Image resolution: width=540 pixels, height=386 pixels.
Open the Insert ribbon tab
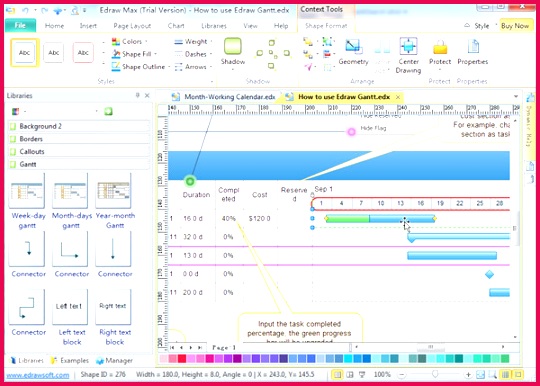pyautogui.click(x=88, y=26)
